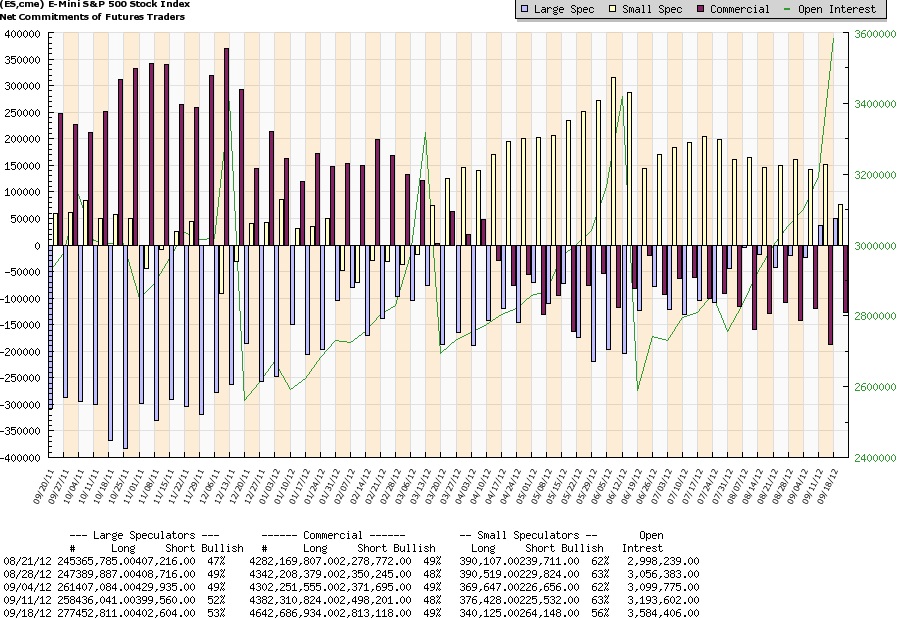Click the 3200000 right axis label
The width and height of the screenshot is (897, 618).
[x=875, y=175]
